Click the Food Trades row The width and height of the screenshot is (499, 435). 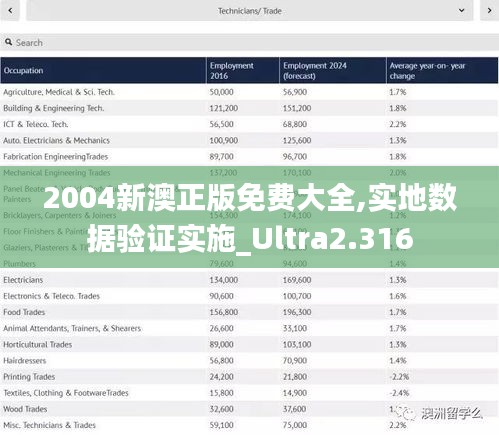pyautogui.click(x=249, y=312)
